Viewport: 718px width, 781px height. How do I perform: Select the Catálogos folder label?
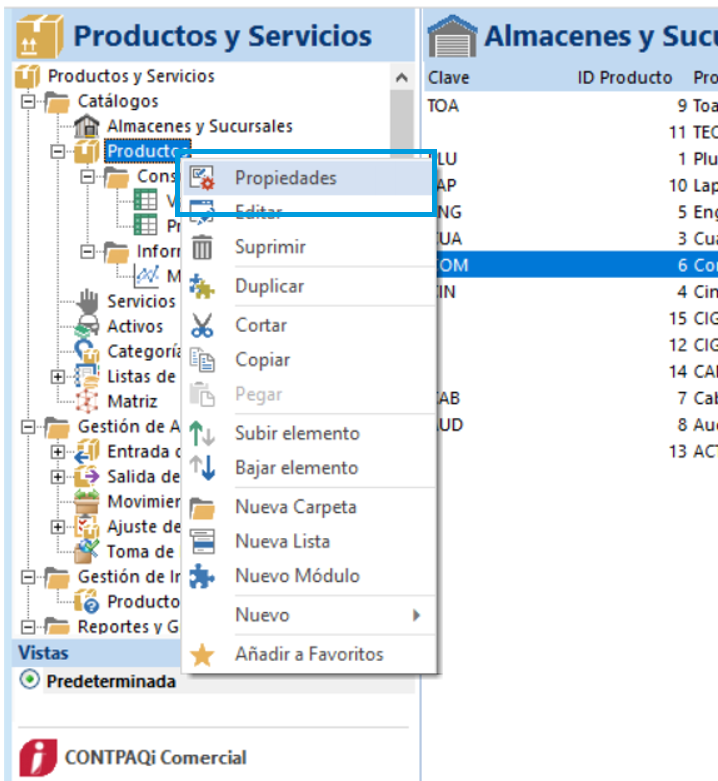click(118, 101)
